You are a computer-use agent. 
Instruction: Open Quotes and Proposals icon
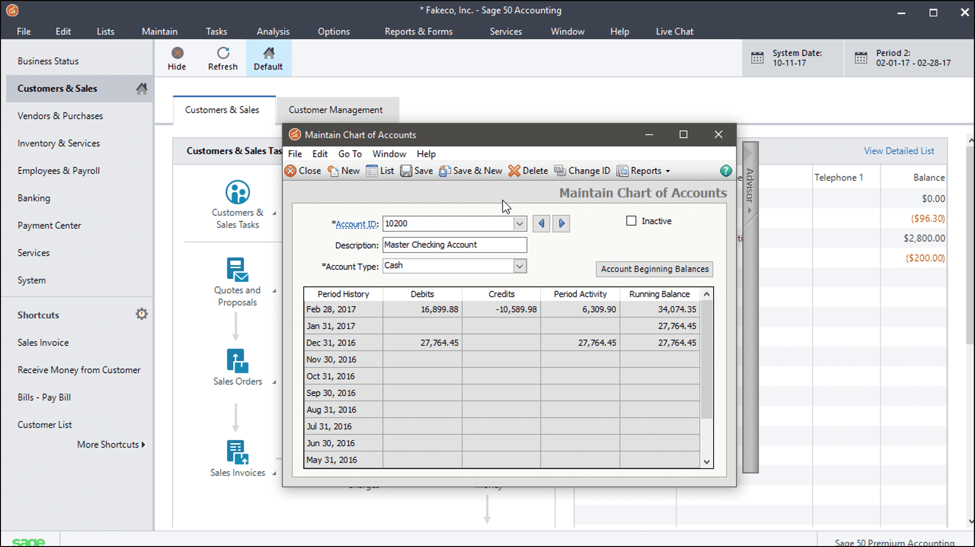click(237, 270)
